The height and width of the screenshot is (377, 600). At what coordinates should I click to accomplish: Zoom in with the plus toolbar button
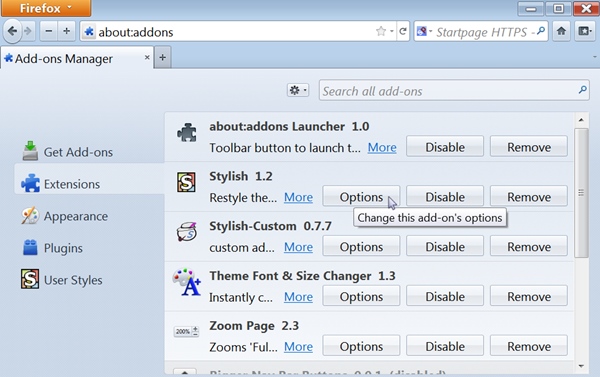[x=67, y=31]
